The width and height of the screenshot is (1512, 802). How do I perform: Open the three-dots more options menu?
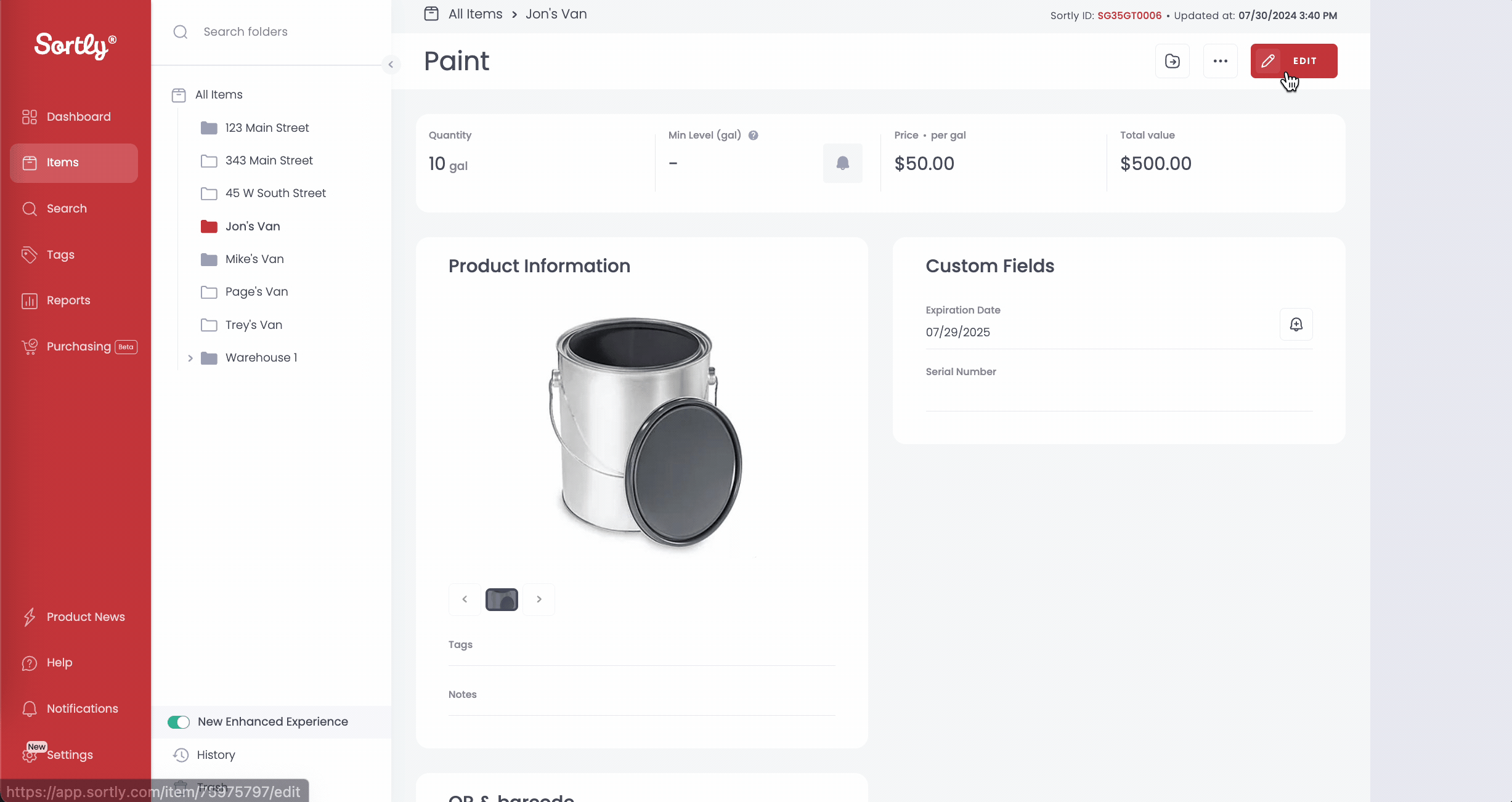click(1220, 61)
